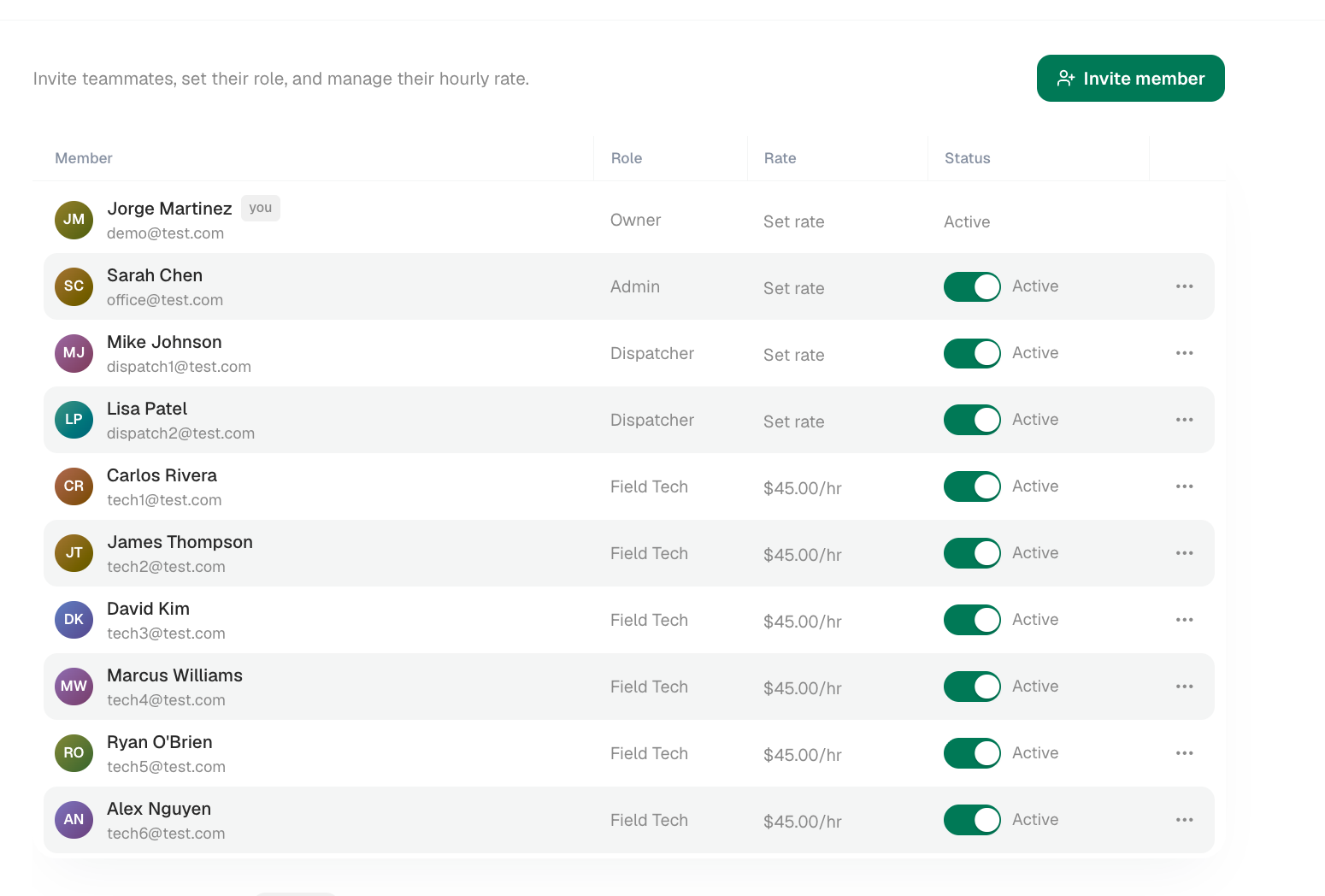This screenshot has height=896, width=1325.
Task: Open more options for Carlos Rivera
Action: pyautogui.click(x=1184, y=486)
